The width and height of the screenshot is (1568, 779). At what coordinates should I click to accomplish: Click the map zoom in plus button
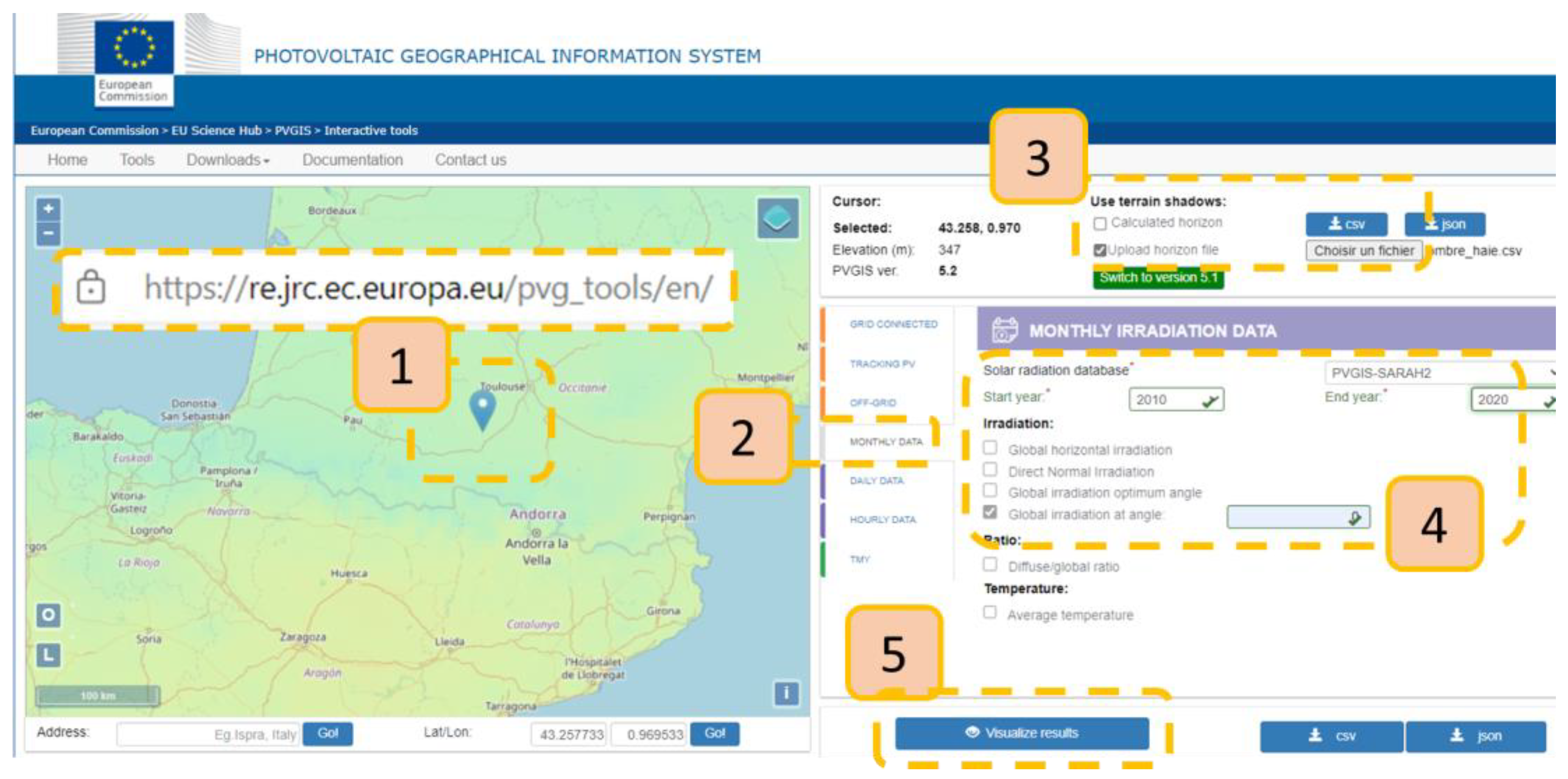point(48,209)
